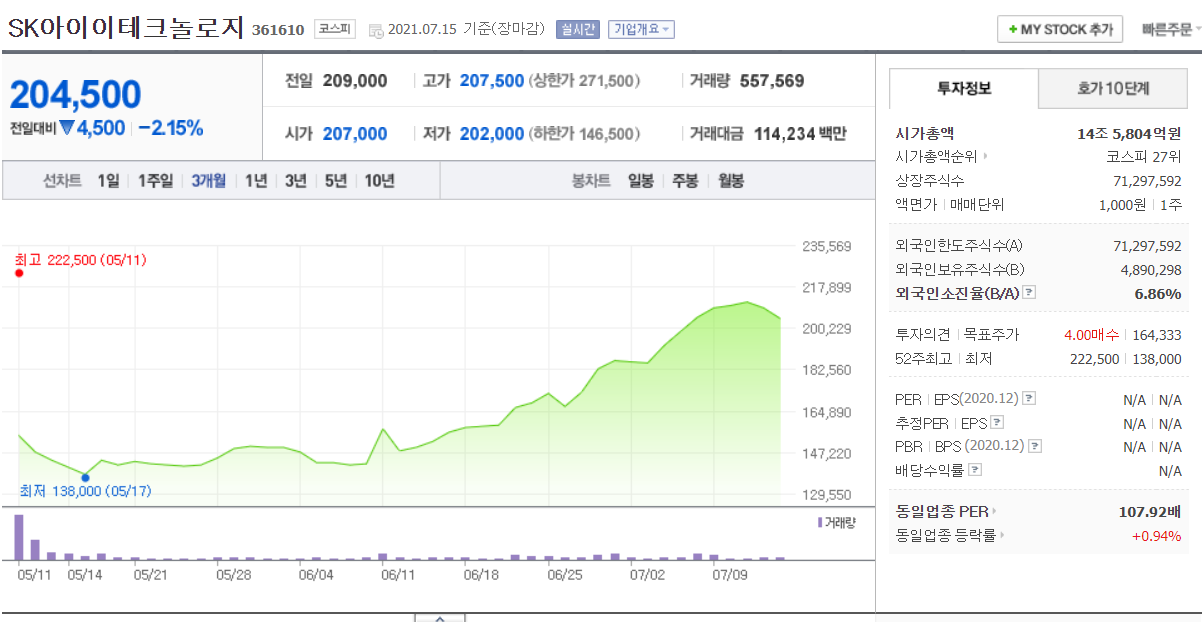
Task: Click the 외국인보유주식수 value 4,890,298
Action: [x=1151, y=270]
